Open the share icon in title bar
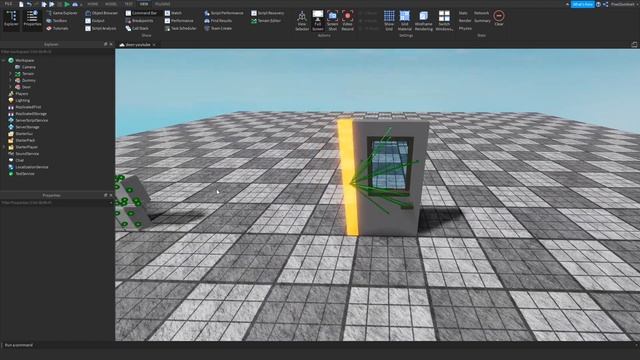The width and height of the screenshot is (640, 360). pos(606,4)
